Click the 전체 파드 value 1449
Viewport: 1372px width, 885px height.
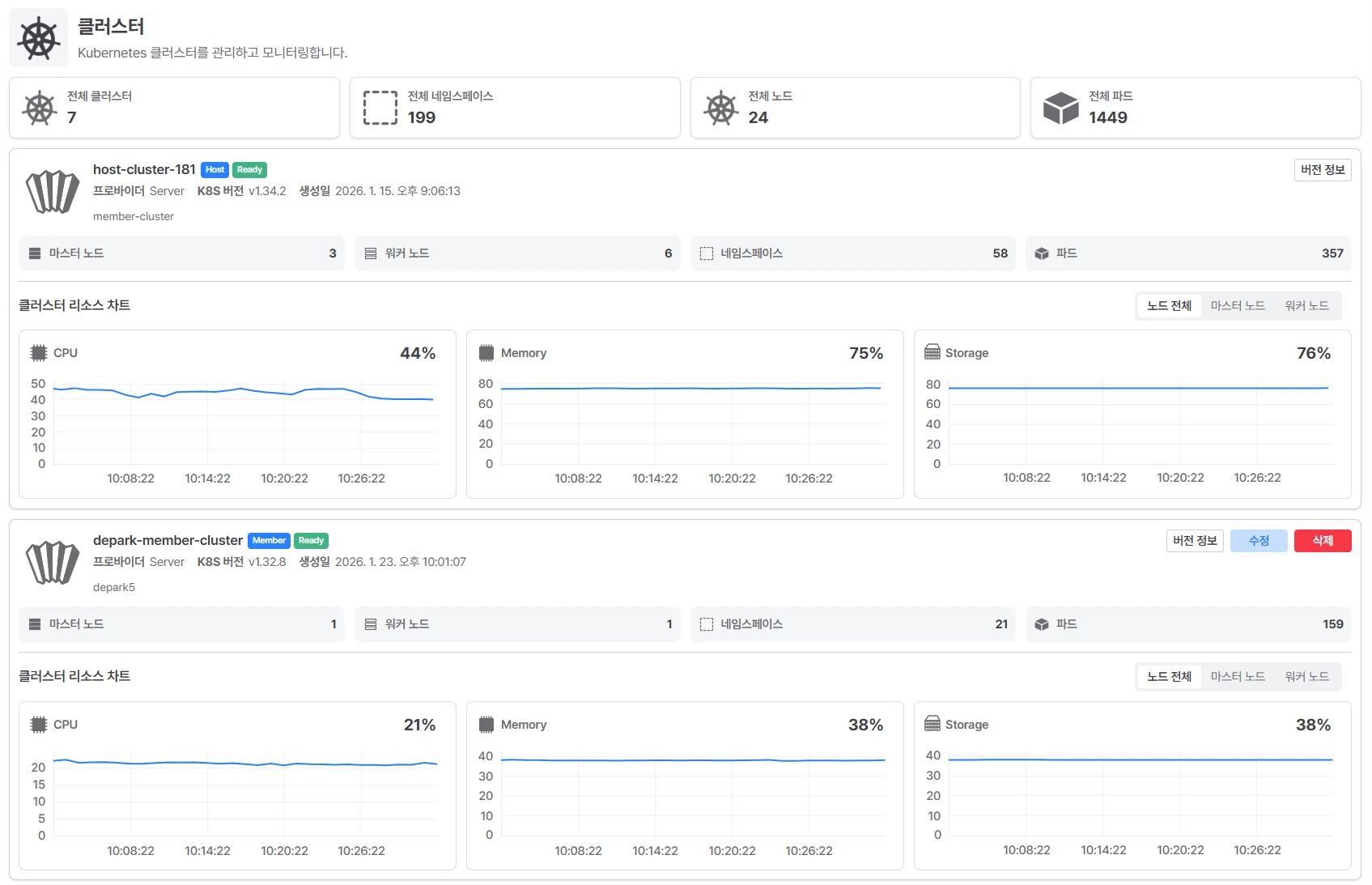click(x=1108, y=117)
